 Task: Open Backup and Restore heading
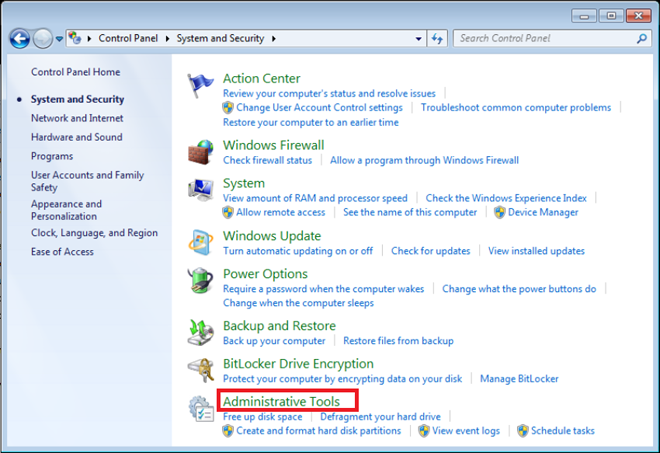point(279,326)
